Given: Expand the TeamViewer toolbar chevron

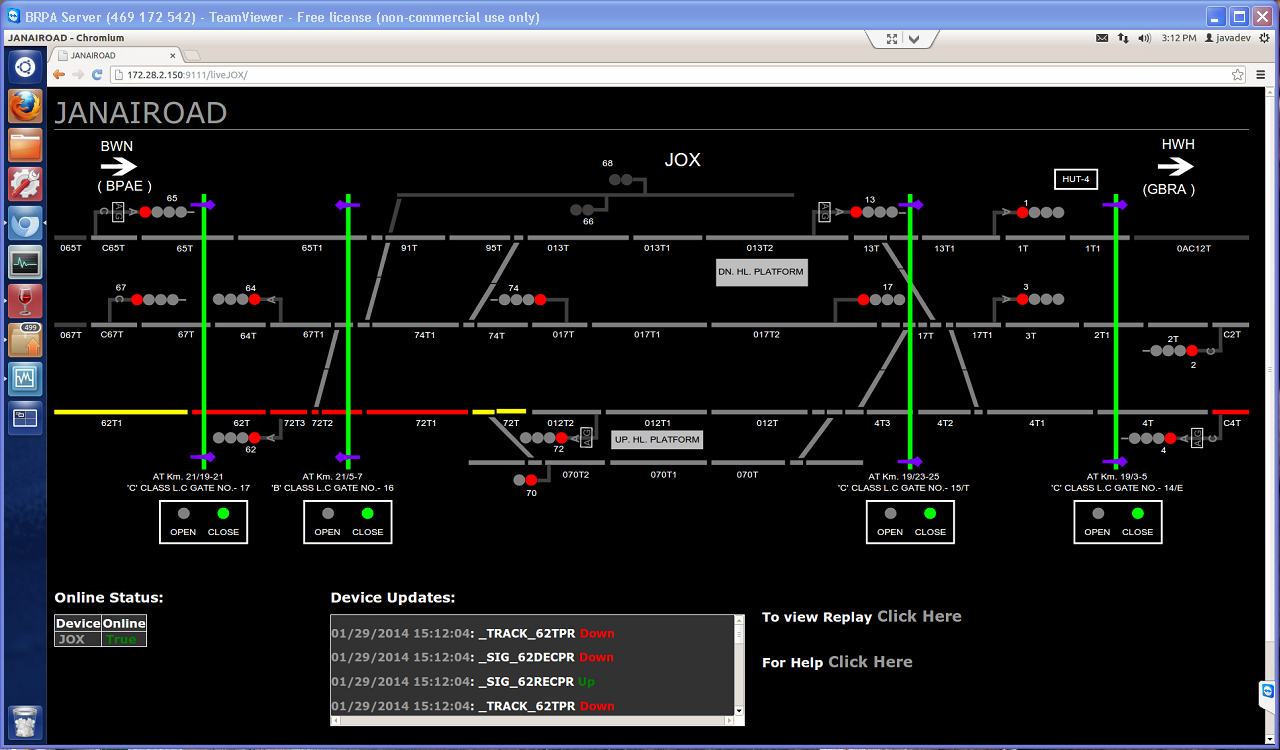Looking at the screenshot, I should [914, 39].
